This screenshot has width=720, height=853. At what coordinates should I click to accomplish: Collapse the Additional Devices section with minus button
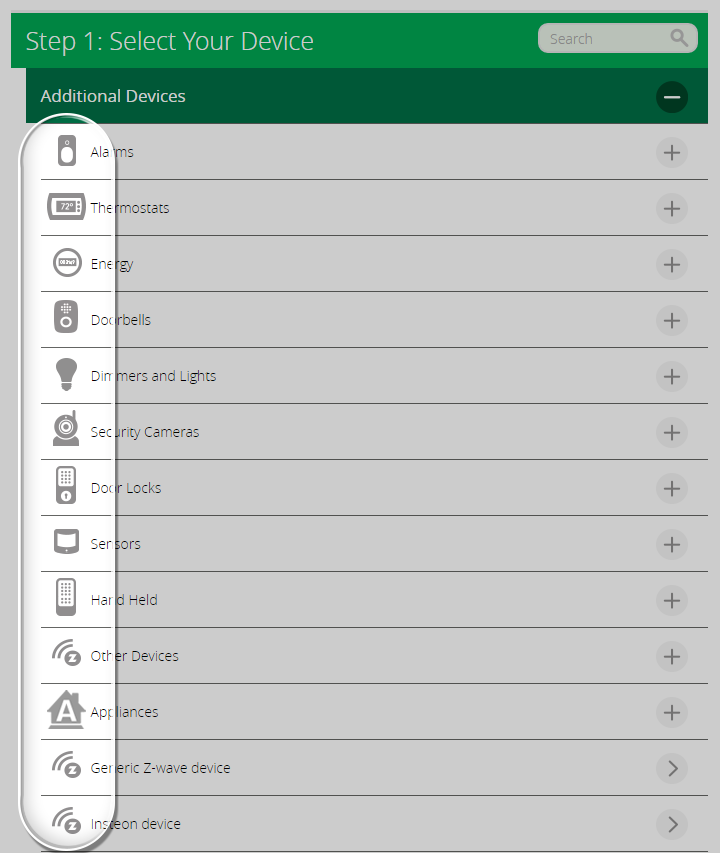pos(672,97)
